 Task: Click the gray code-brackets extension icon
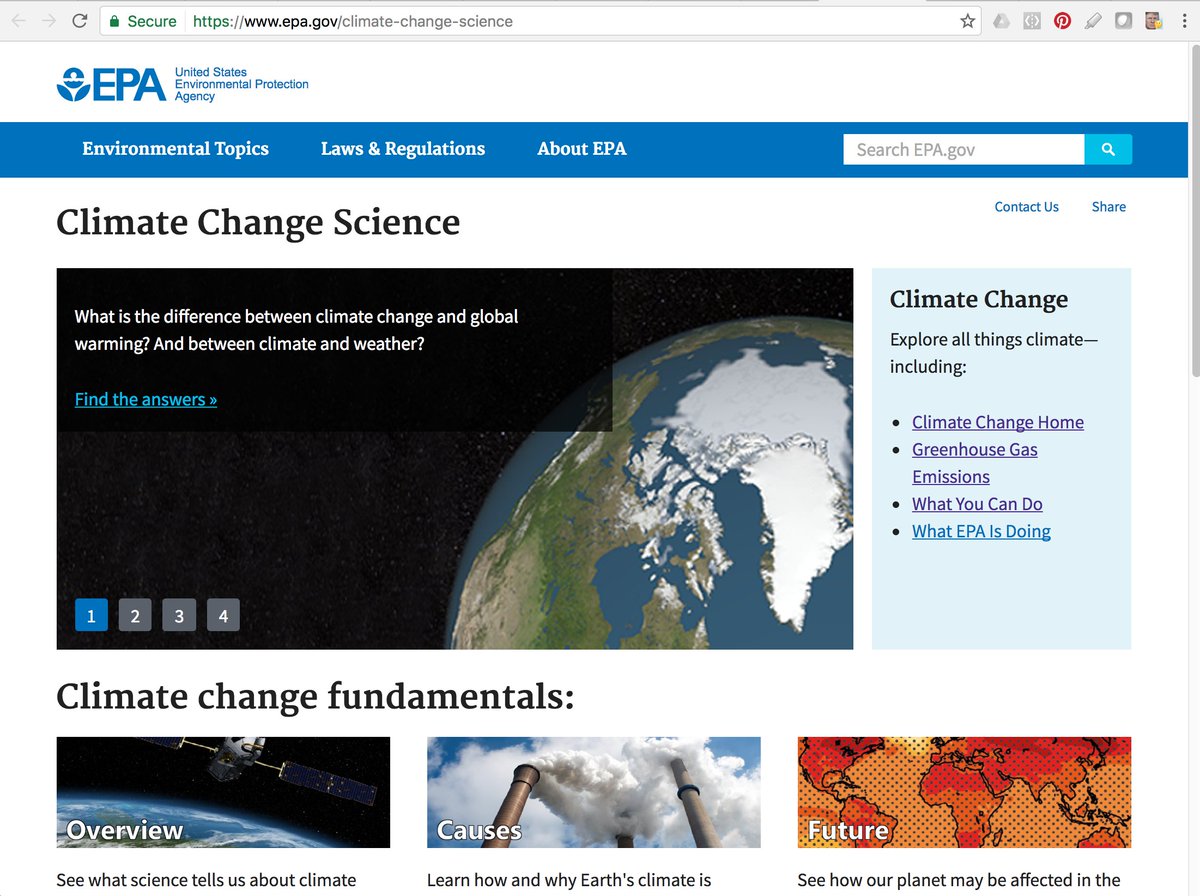(x=1032, y=21)
